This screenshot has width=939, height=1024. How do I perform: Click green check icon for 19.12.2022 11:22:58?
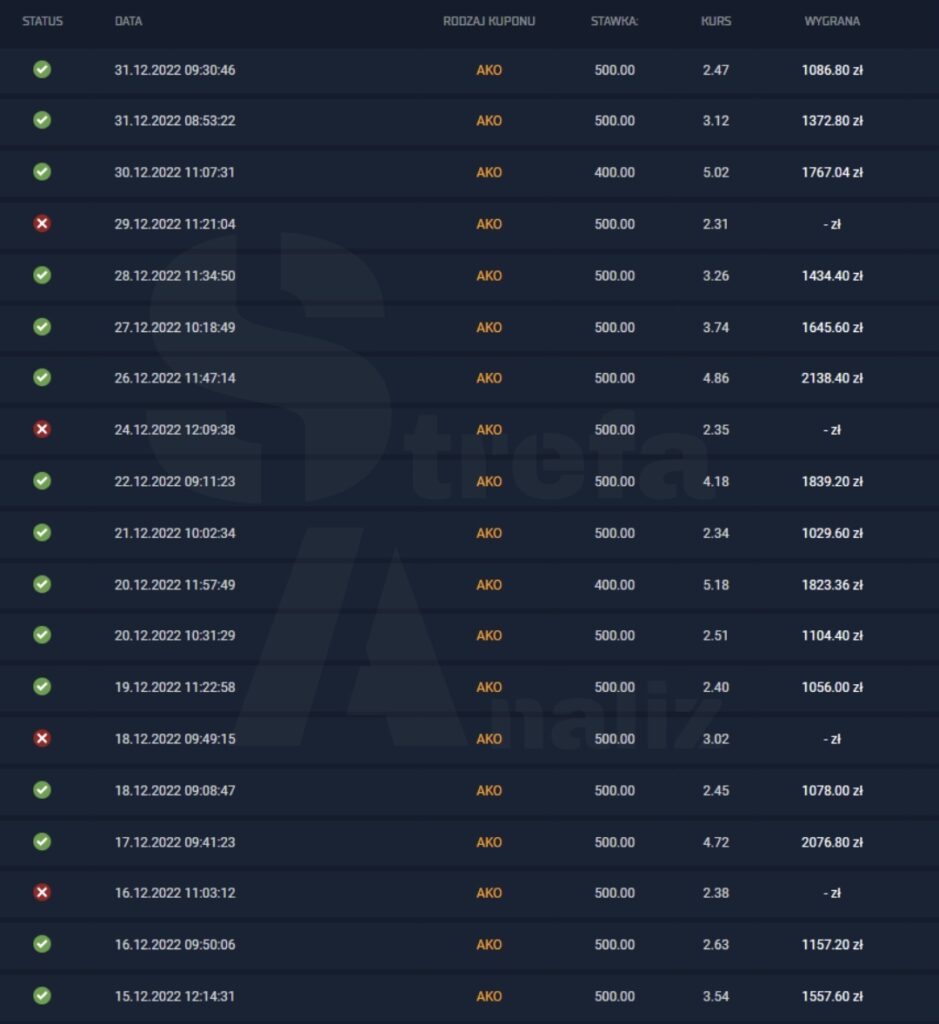(42, 686)
